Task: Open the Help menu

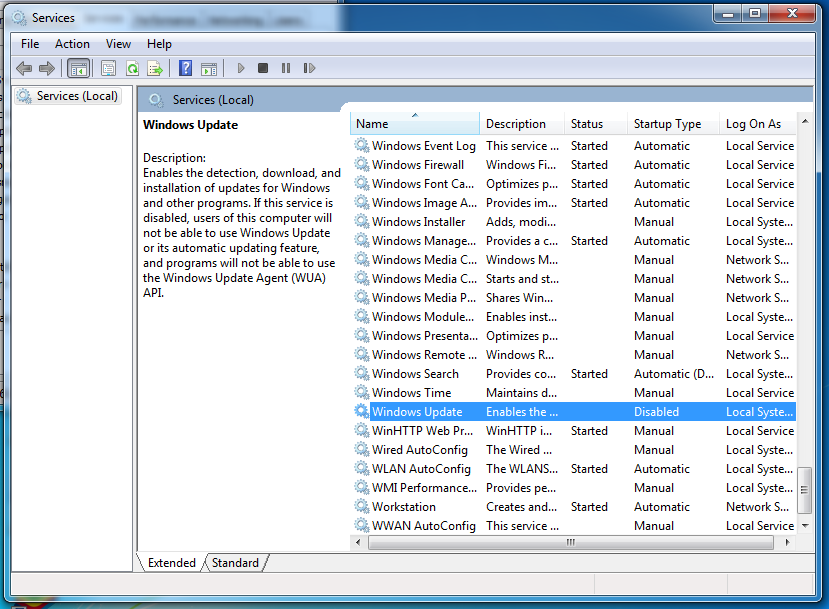Action: 159,44
